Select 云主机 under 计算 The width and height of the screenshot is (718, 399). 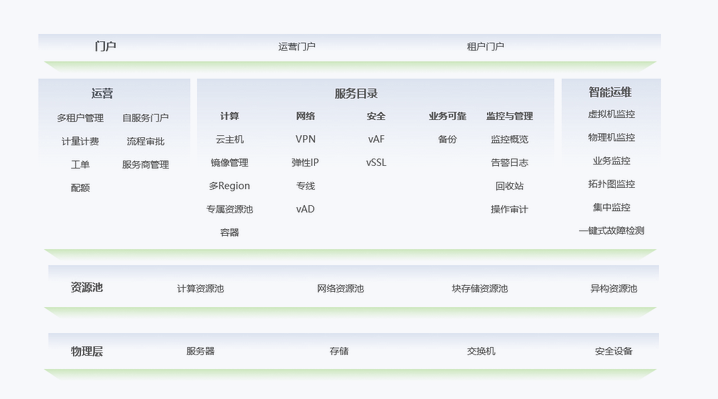tap(229, 139)
